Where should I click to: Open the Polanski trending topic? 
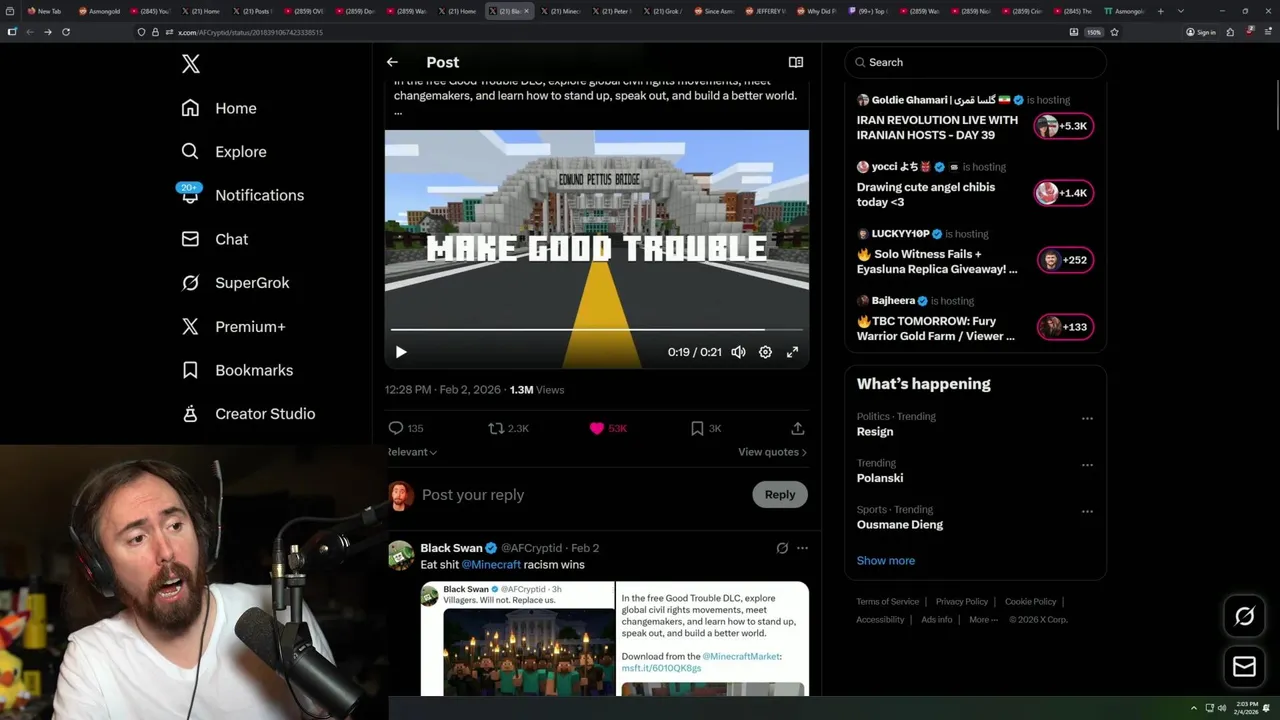[880, 478]
